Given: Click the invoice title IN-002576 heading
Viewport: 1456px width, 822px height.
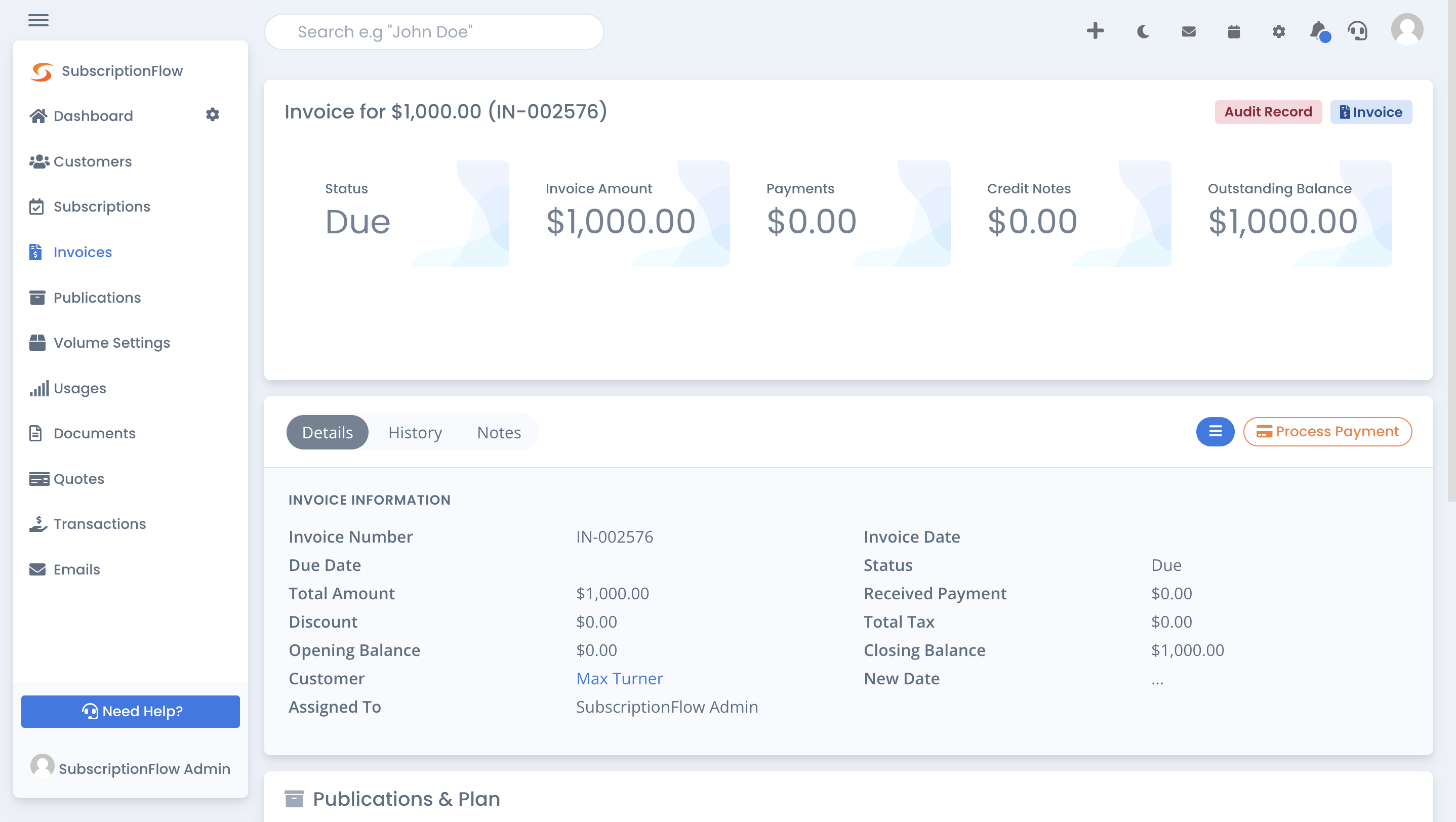Looking at the screenshot, I should pyautogui.click(x=446, y=112).
